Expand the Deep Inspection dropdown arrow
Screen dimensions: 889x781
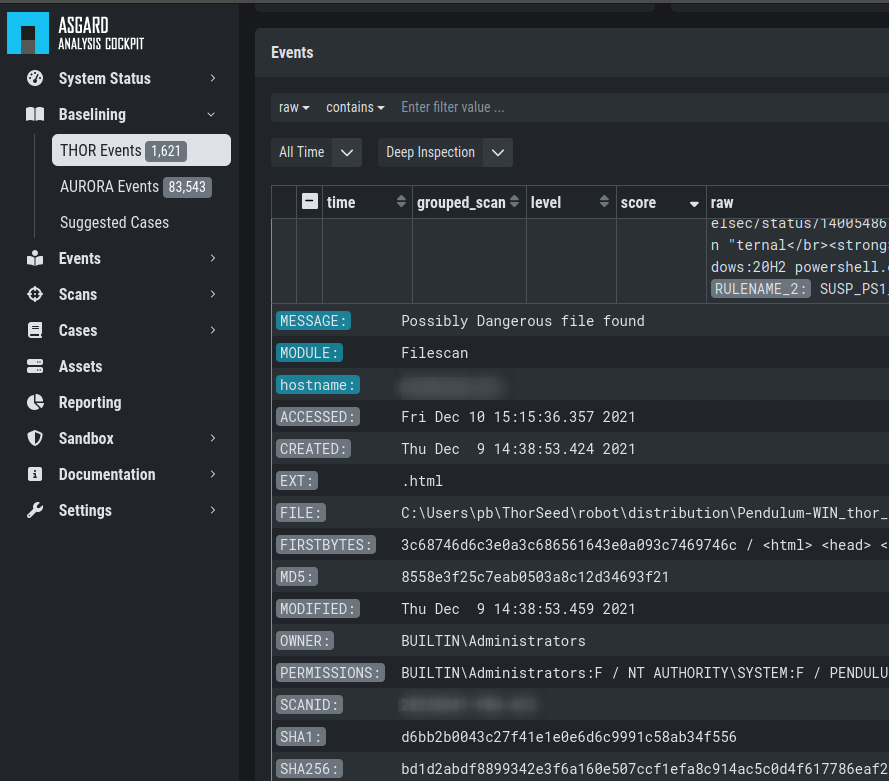498,152
